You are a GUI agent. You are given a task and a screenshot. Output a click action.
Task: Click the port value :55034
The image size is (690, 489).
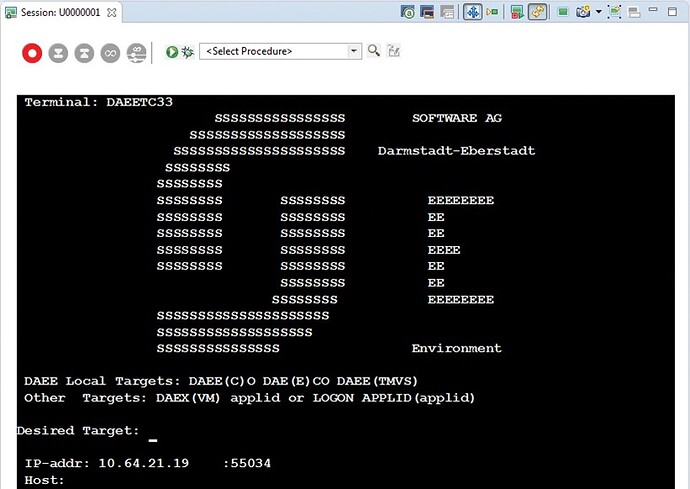point(246,463)
